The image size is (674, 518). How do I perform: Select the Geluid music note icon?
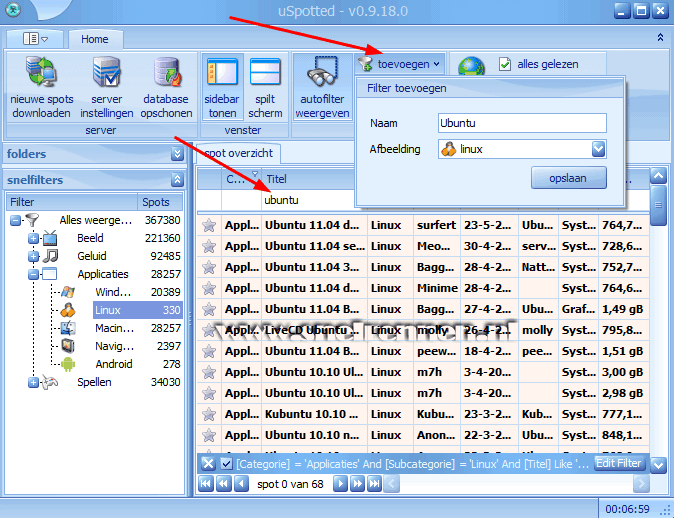click(50, 256)
